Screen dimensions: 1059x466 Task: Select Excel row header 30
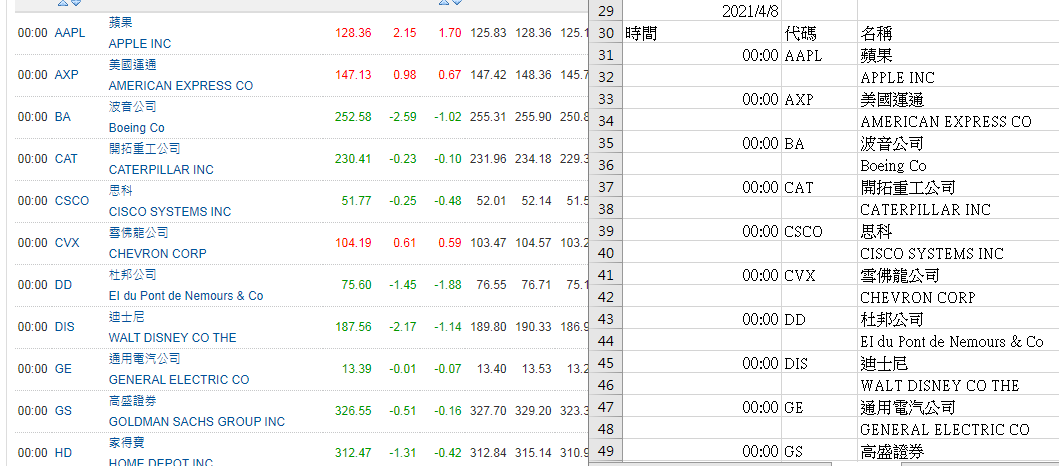pyautogui.click(x=606, y=33)
